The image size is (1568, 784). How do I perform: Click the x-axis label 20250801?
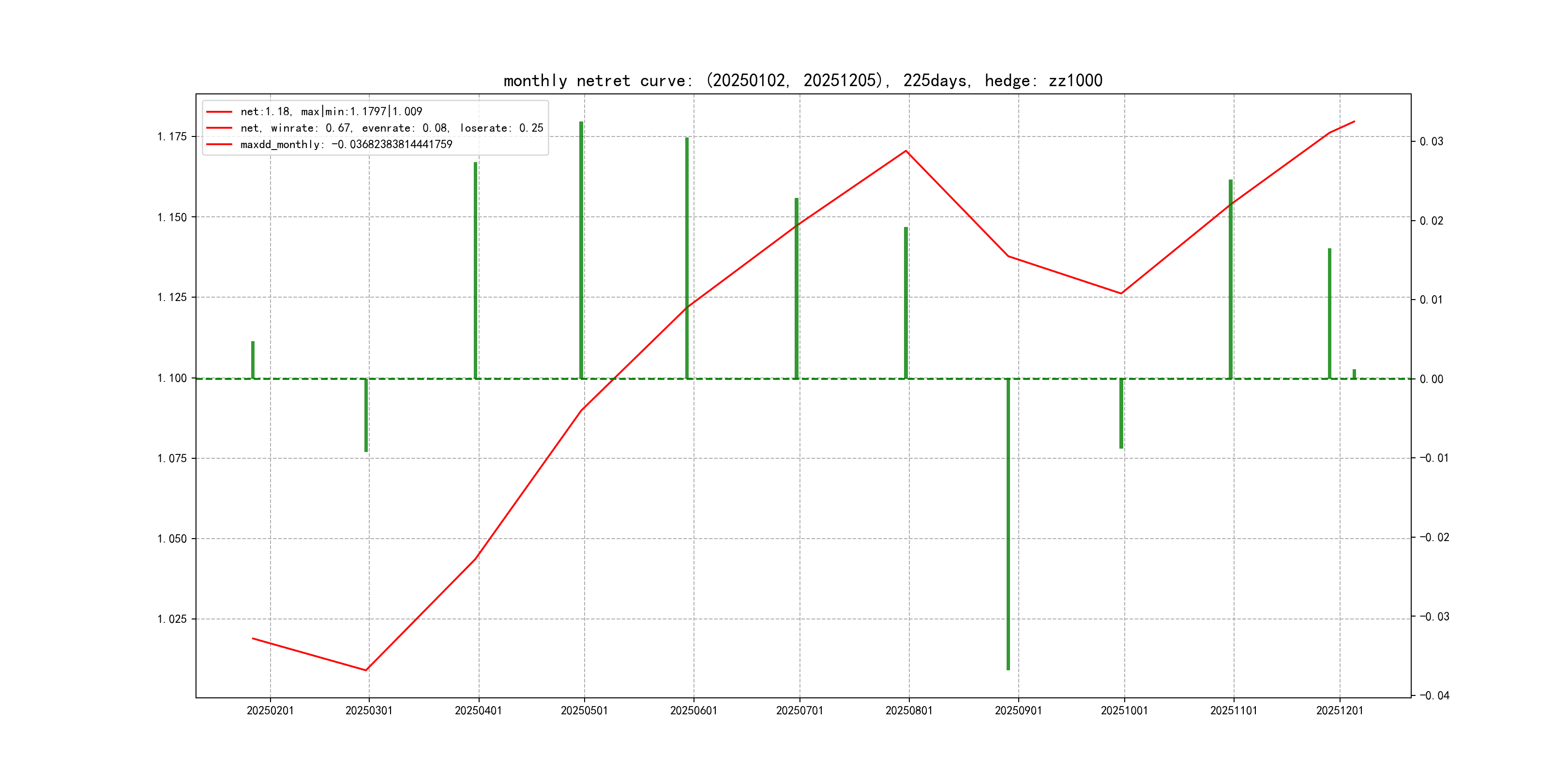click(909, 710)
